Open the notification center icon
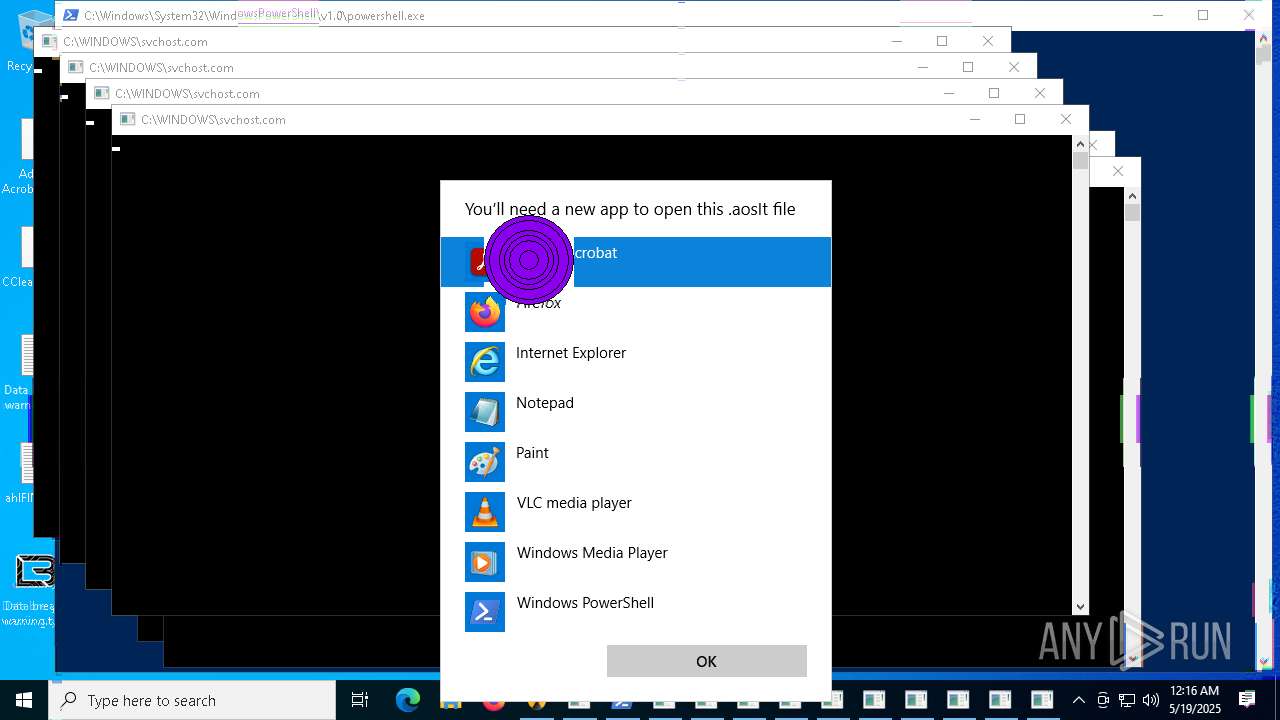This screenshot has height=720, width=1280. [x=1247, y=700]
